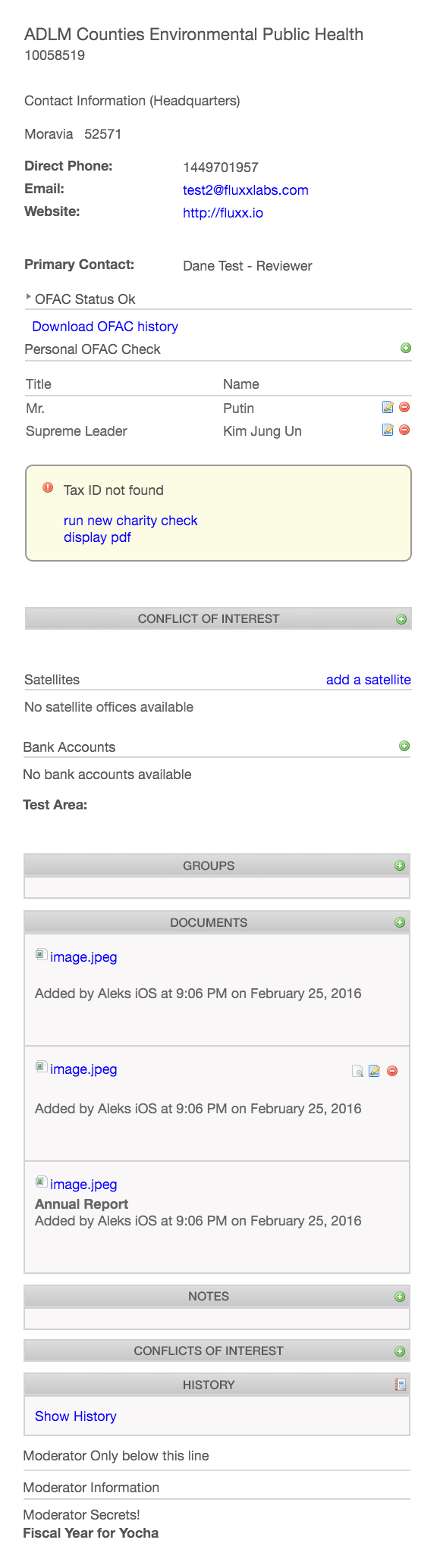Add a new Personal OFAC Check entry

[x=405, y=348]
